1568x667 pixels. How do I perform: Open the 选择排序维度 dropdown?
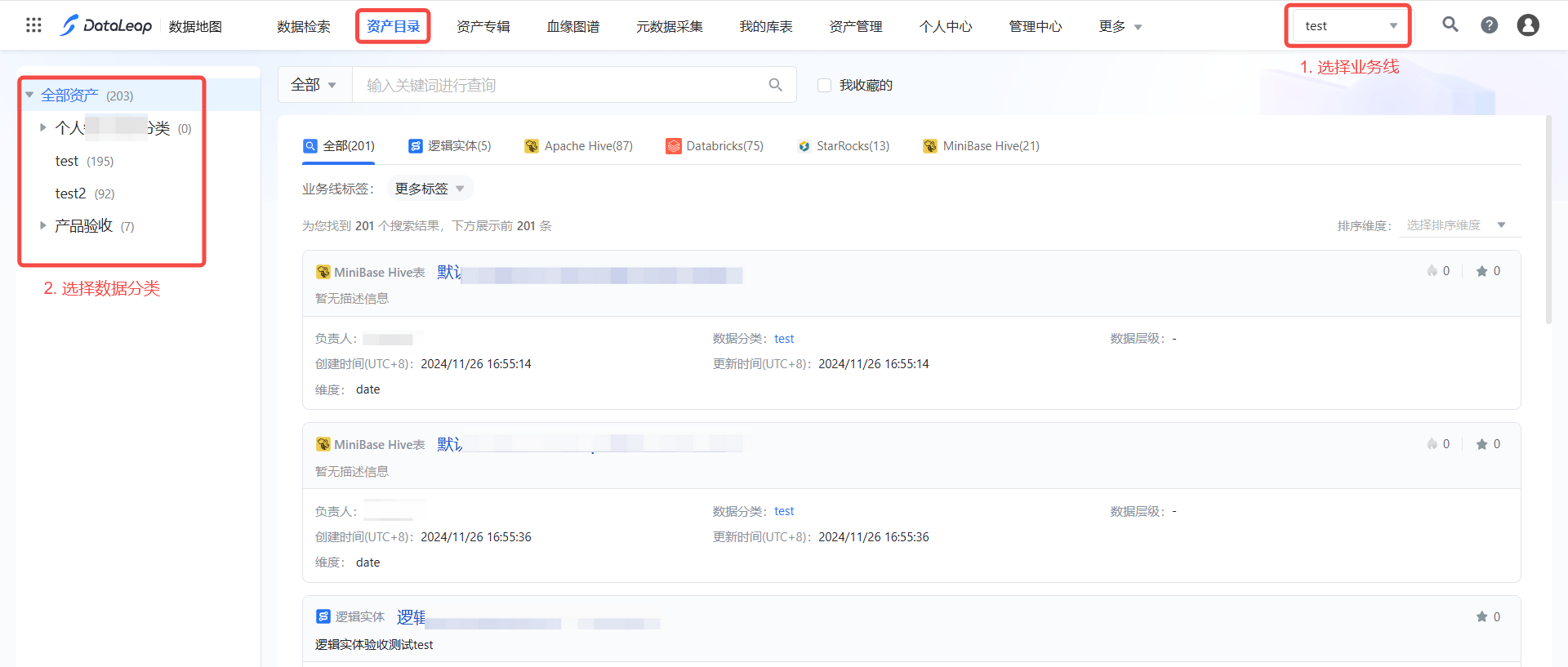pyautogui.click(x=1459, y=225)
